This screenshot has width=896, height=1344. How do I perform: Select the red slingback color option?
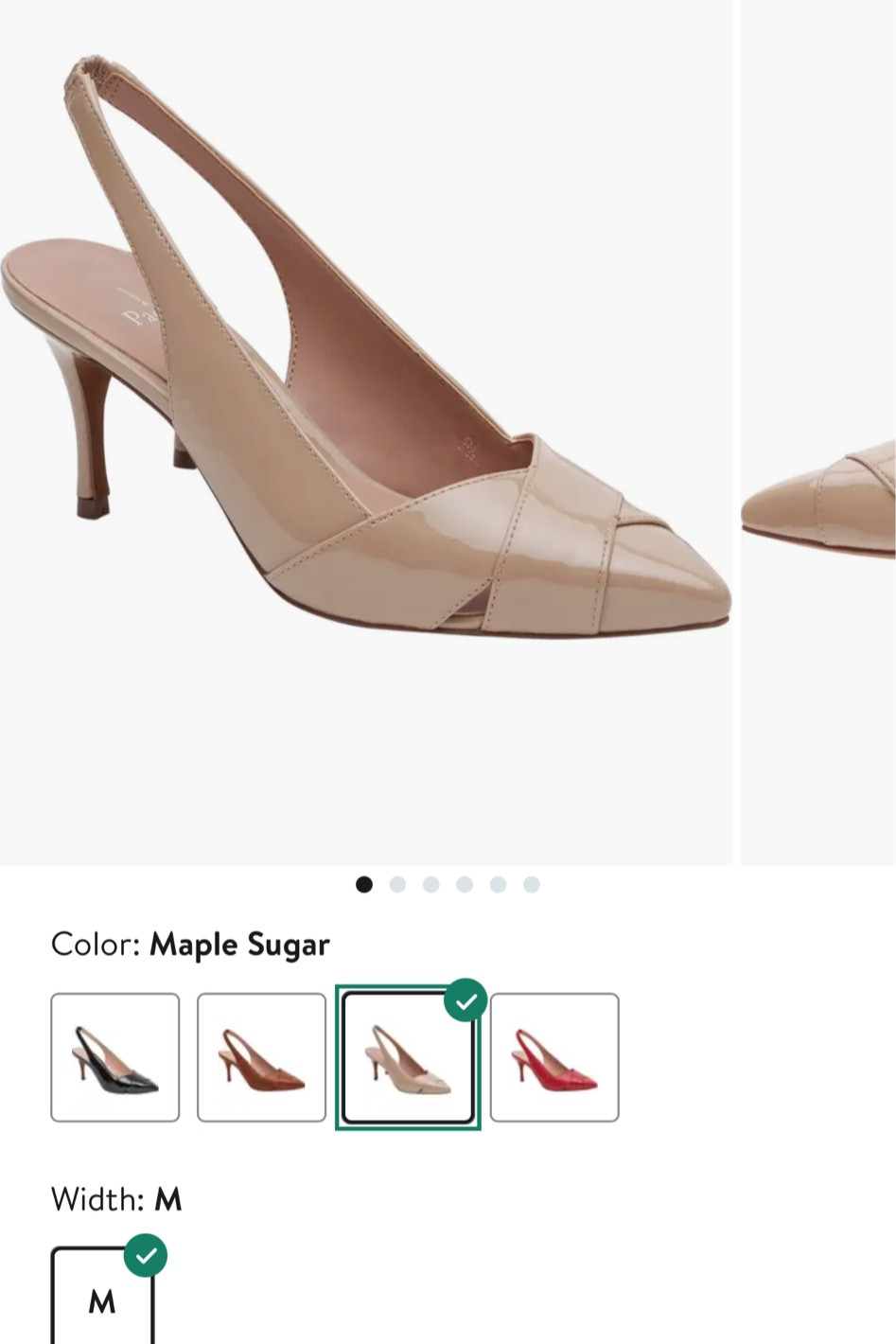554,1057
